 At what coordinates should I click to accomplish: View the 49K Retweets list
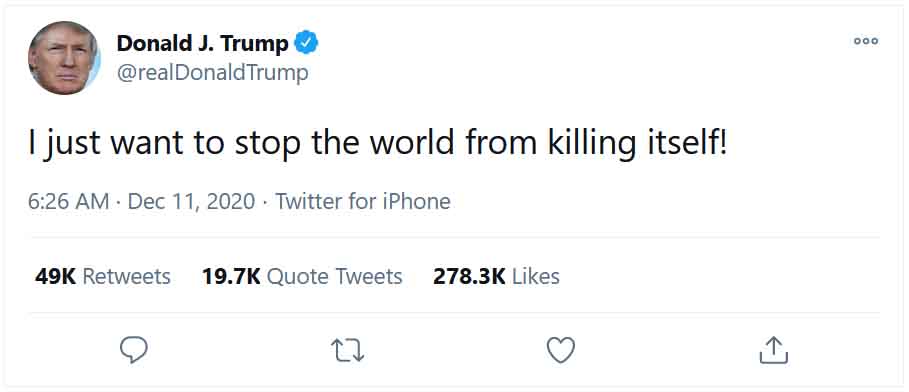(x=103, y=277)
